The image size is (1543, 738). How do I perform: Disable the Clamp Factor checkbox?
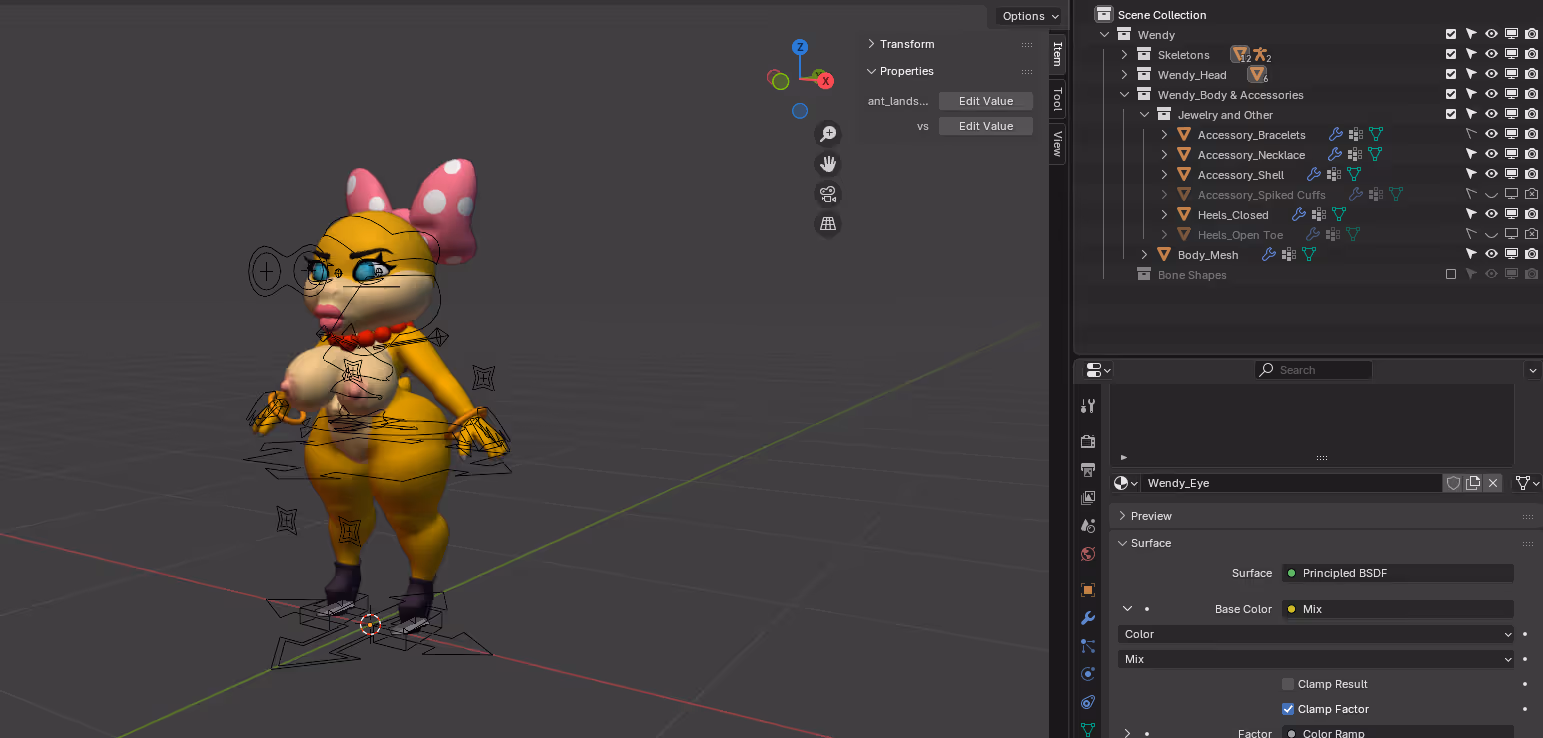[x=1288, y=709]
